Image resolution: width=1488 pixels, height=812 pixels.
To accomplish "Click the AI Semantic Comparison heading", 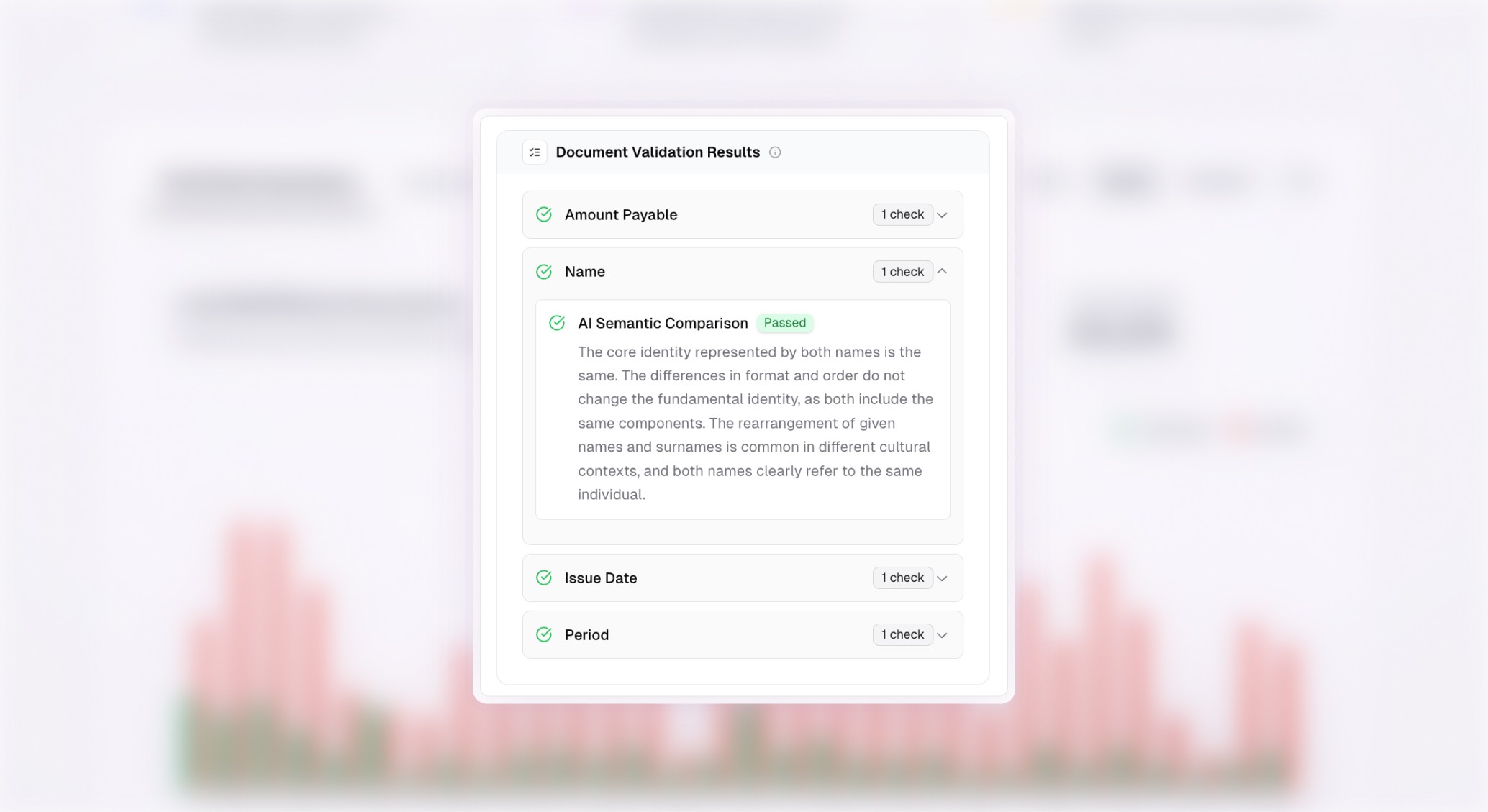I will click(x=662, y=323).
